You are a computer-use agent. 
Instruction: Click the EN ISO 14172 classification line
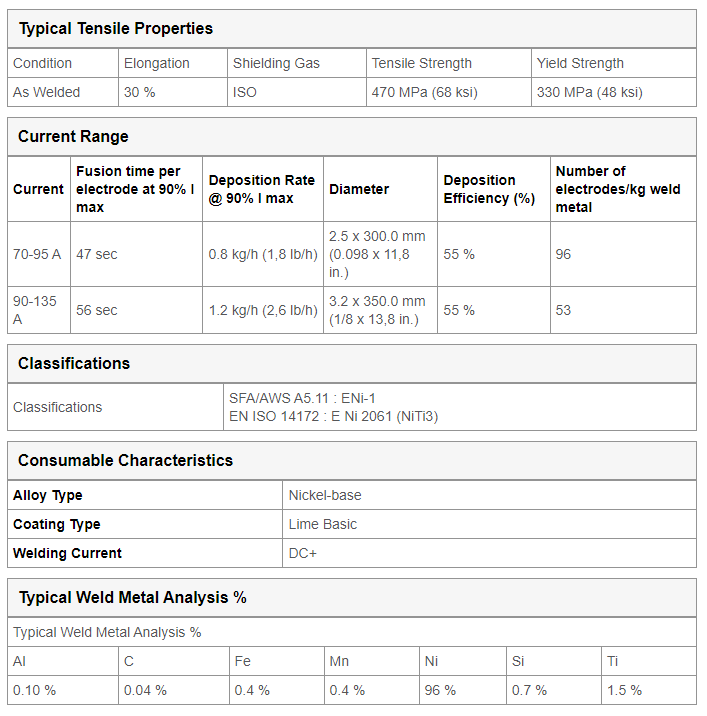tap(333, 416)
